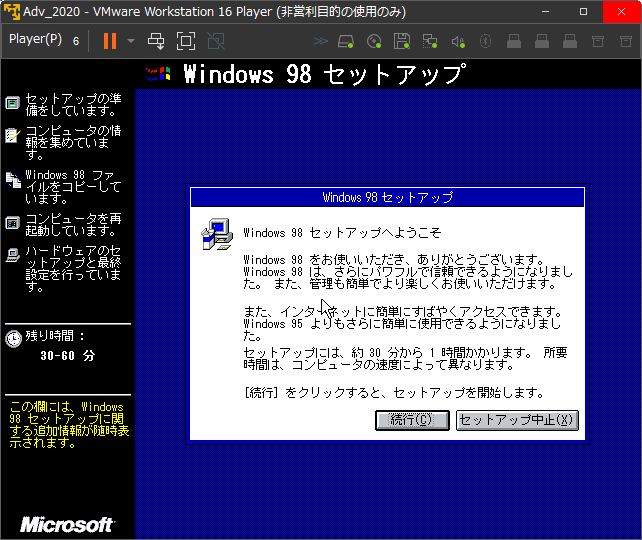This screenshot has width=642, height=540.
Task: Open the power options dropdown arrow
Action: click(x=131, y=41)
